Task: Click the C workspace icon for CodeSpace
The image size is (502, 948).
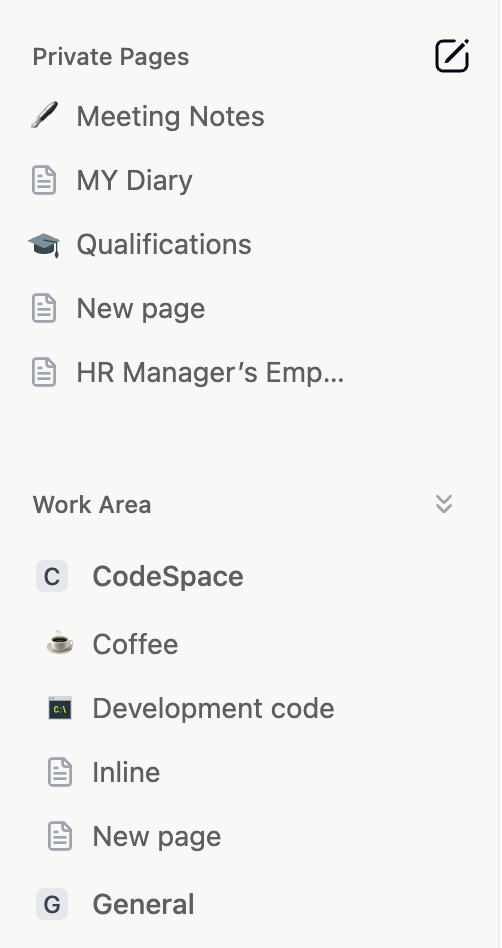Action: (52, 576)
